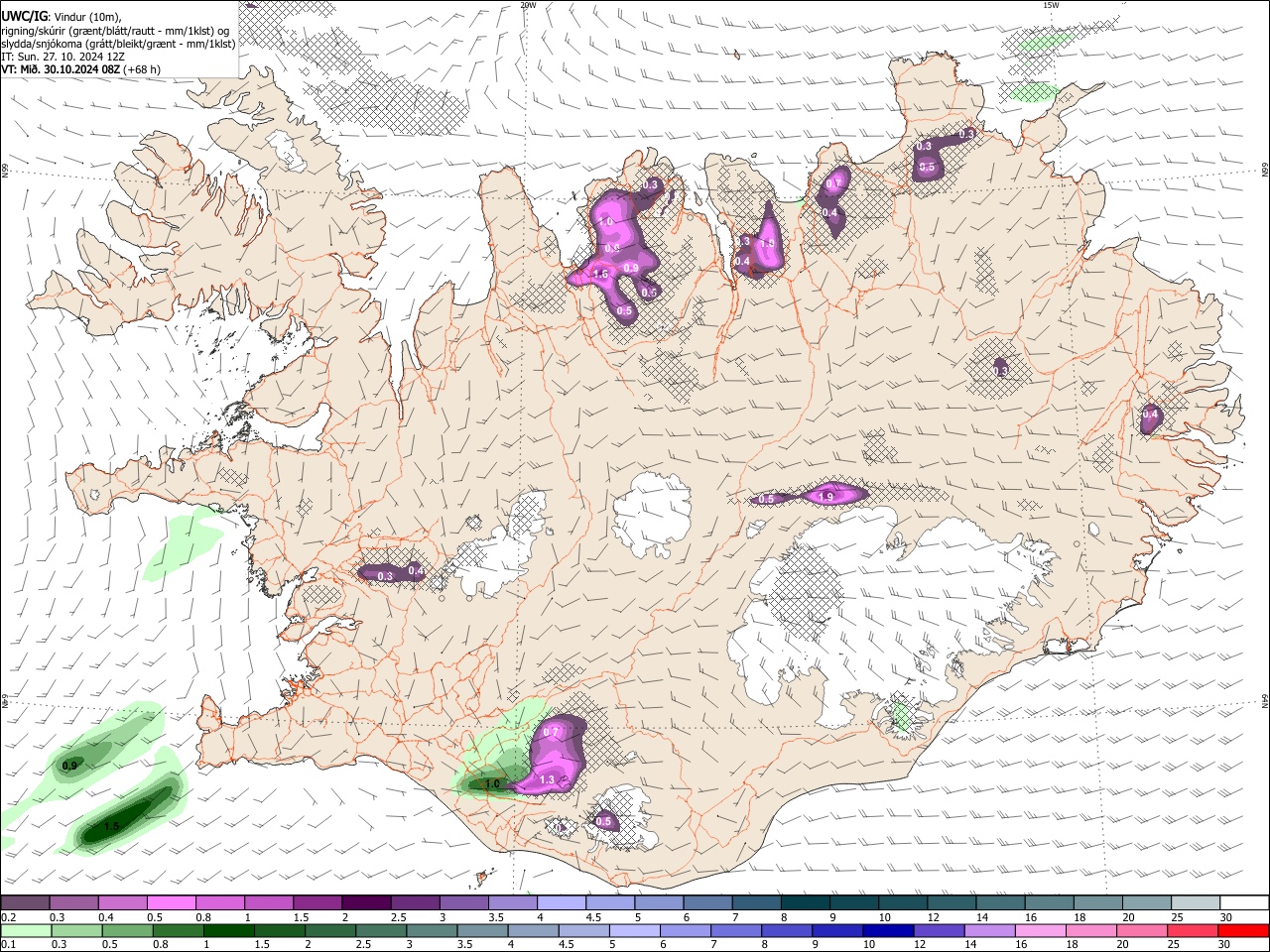
Task: Select the bright red rain swatch at 30
Action: click(x=1242, y=930)
